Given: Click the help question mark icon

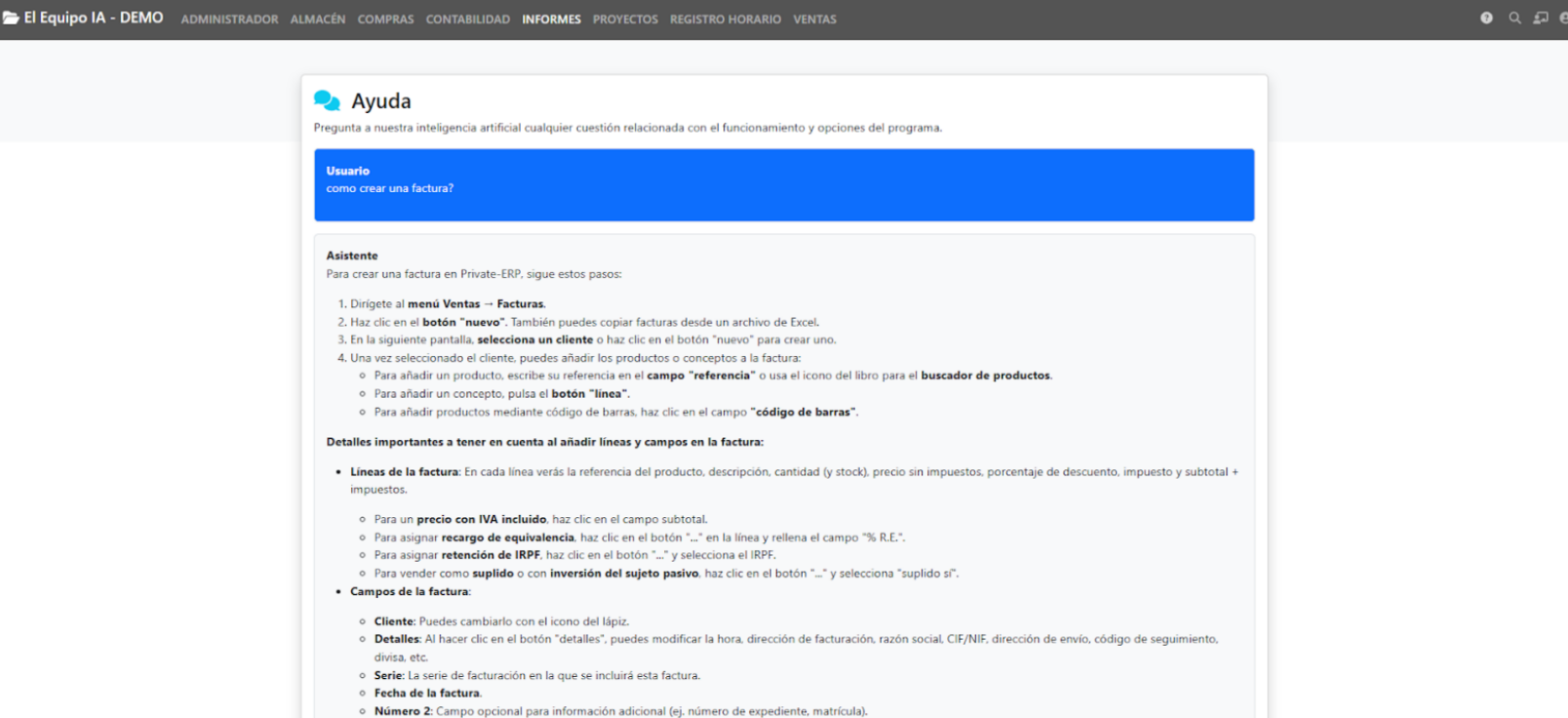Looking at the screenshot, I should 1486,19.
